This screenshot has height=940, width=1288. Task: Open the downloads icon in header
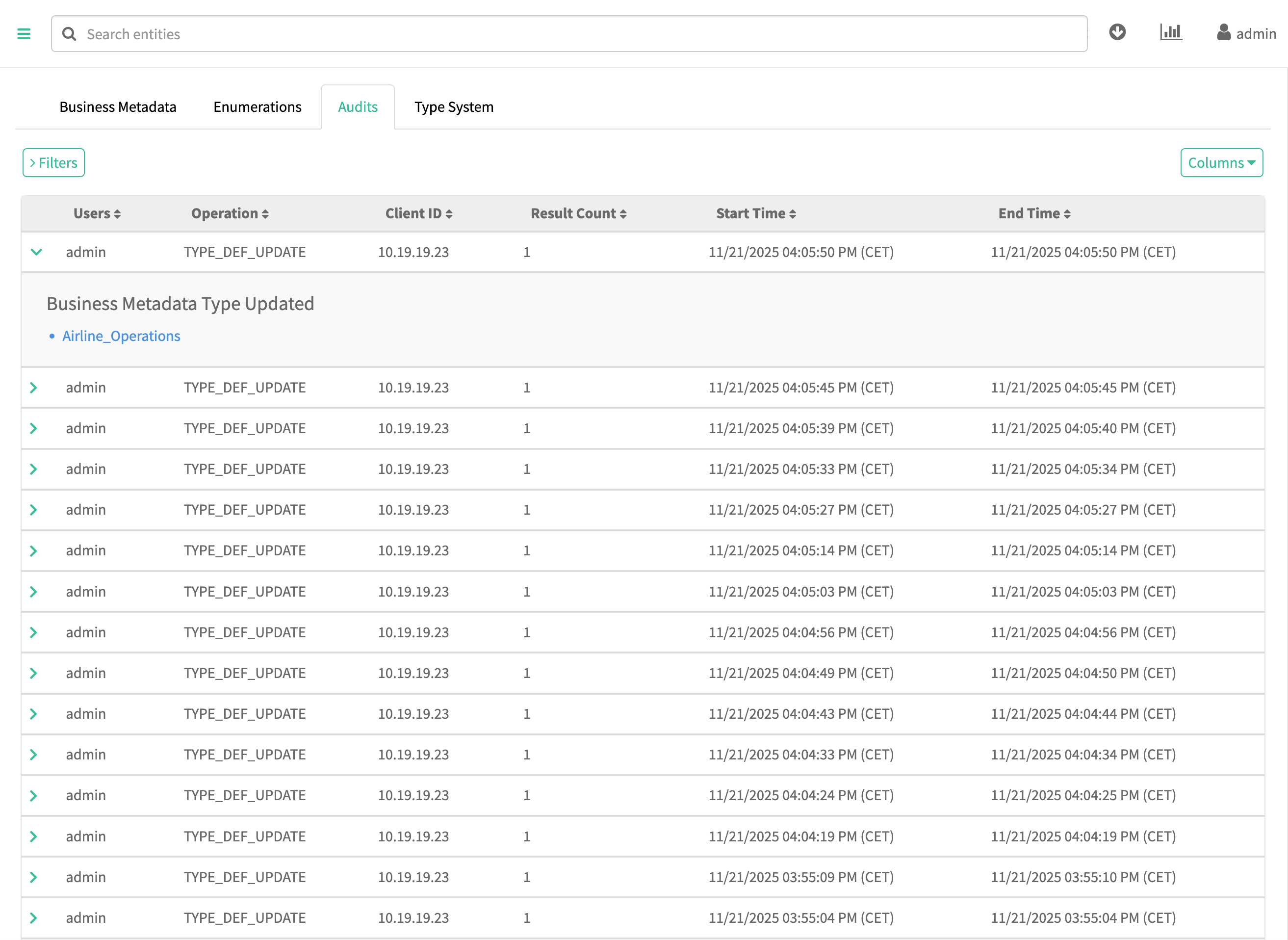(1117, 32)
